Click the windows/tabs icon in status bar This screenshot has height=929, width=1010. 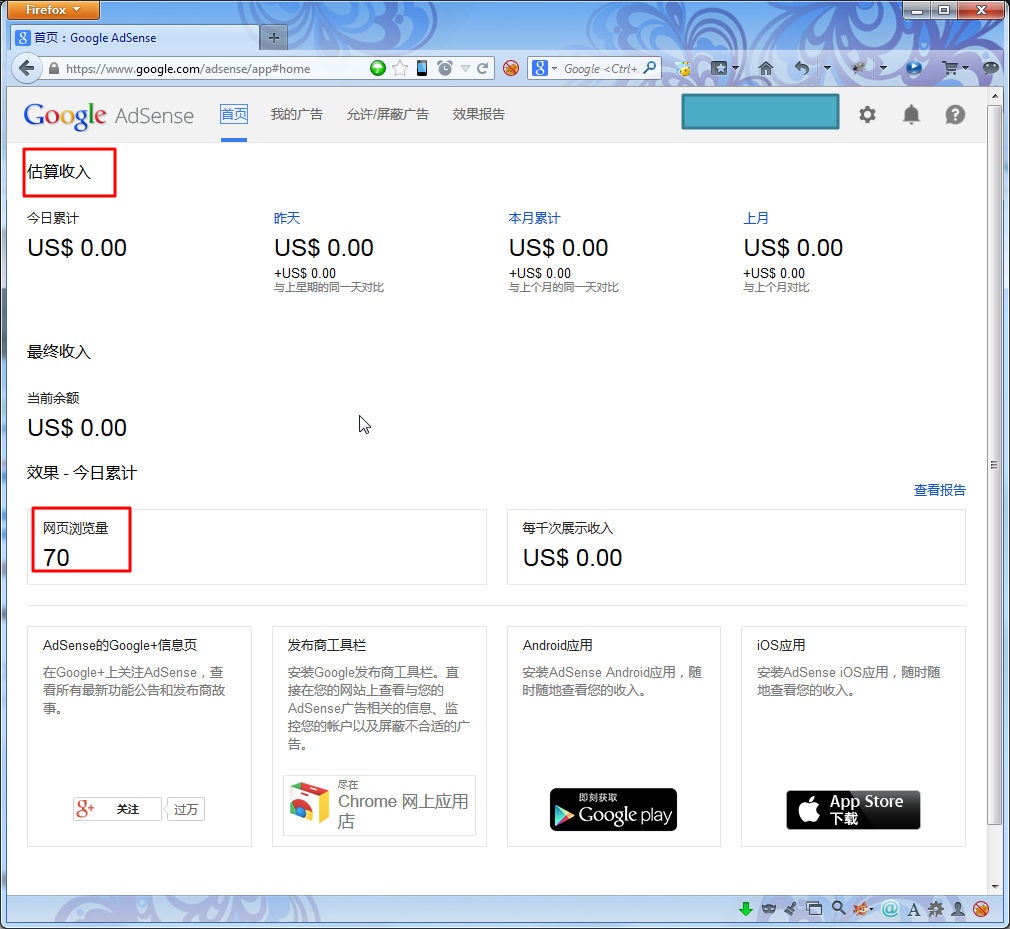click(x=814, y=909)
